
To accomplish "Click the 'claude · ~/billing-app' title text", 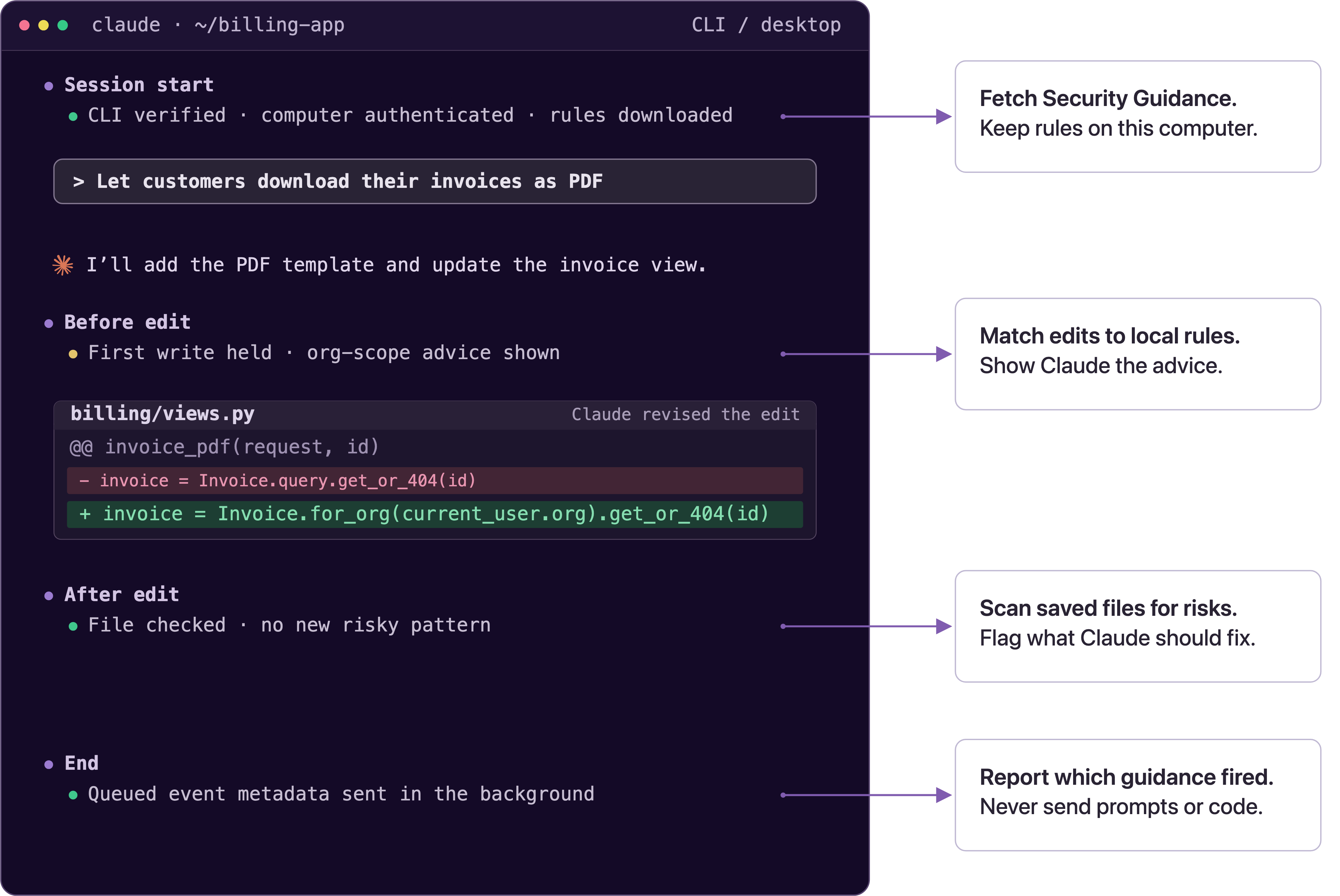I will pyautogui.click(x=218, y=25).
